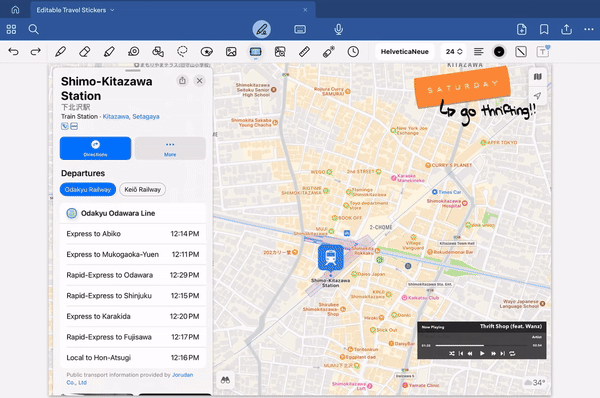600x398 pixels.
Task: Toggle shuffle in the music player
Action: pyautogui.click(x=452, y=353)
